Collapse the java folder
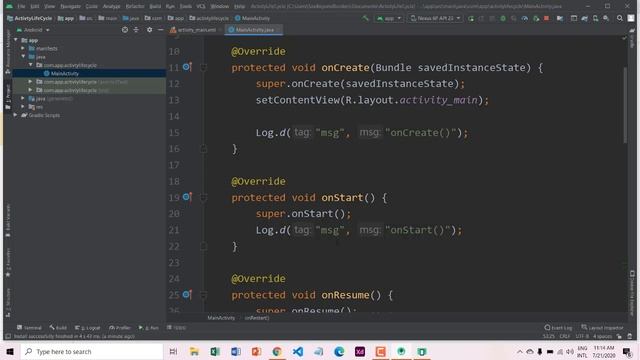640x360 pixels. point(23,56)
